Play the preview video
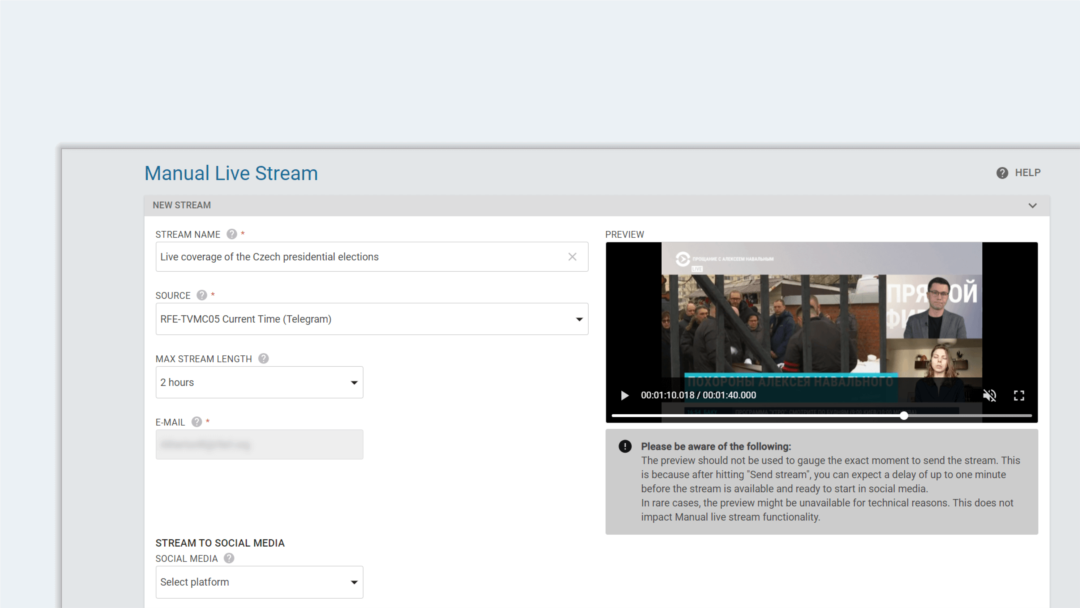1080x608 pixels. point(625,395)
